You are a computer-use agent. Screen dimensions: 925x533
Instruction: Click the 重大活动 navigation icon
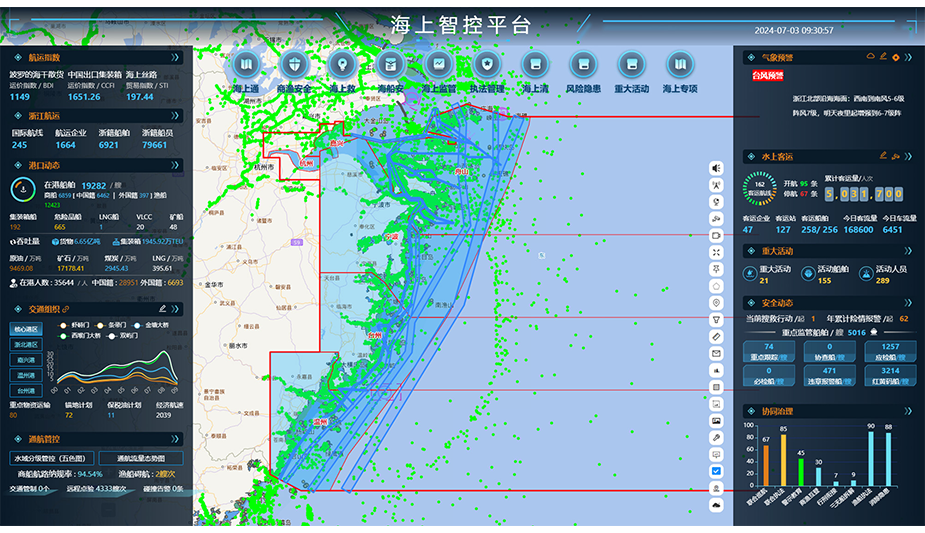[631, 65]
